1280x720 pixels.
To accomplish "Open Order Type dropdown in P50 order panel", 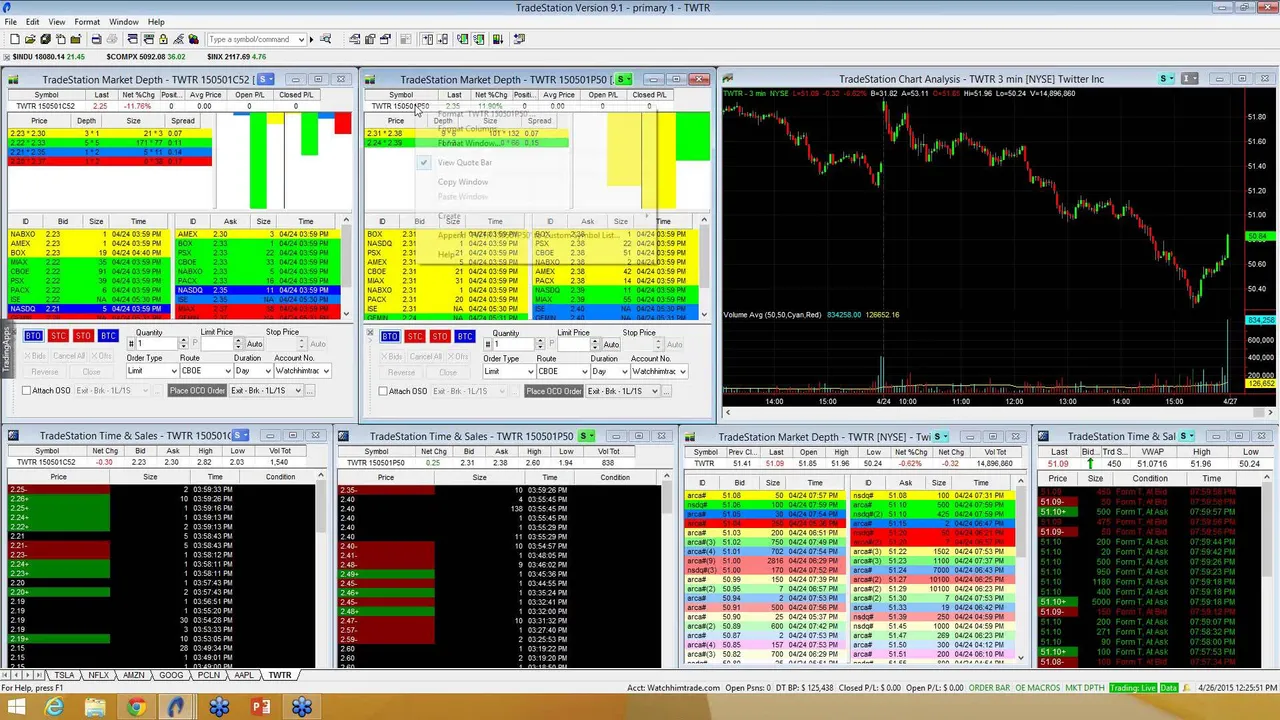I will [x=529, y=371].
